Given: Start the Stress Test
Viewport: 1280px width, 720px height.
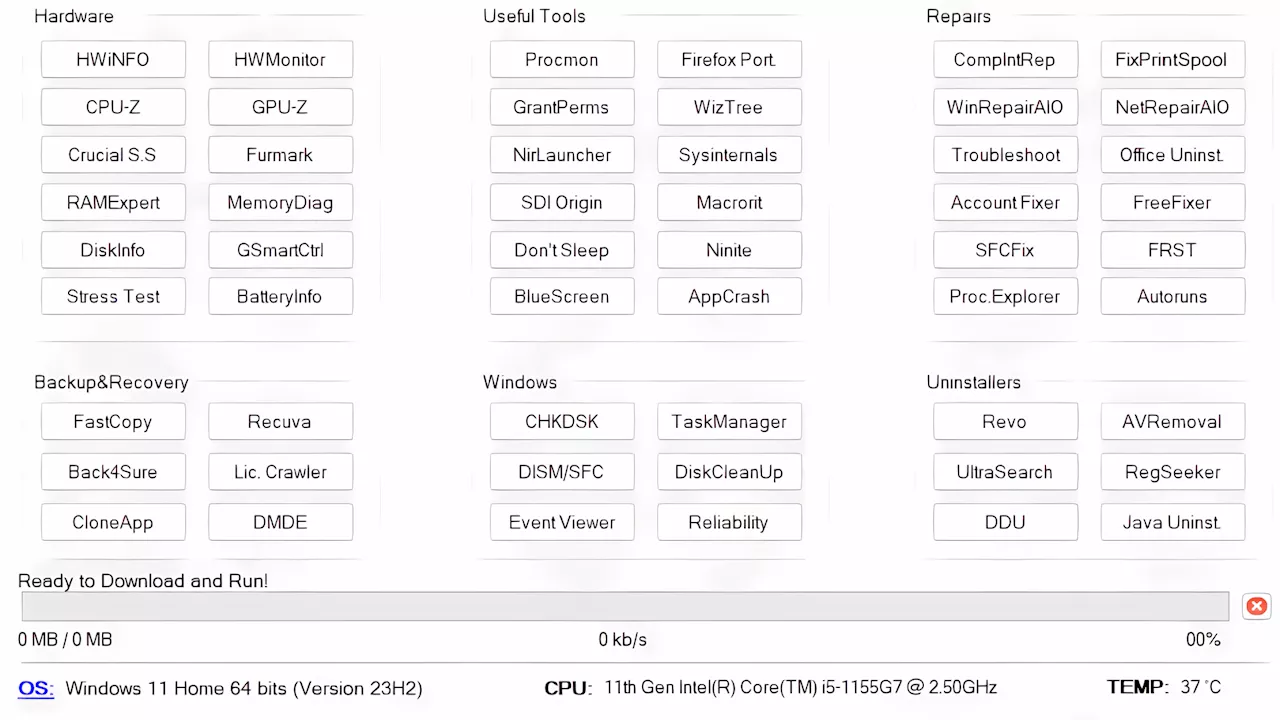Looking at the screenshot, I should click(113, 296).
